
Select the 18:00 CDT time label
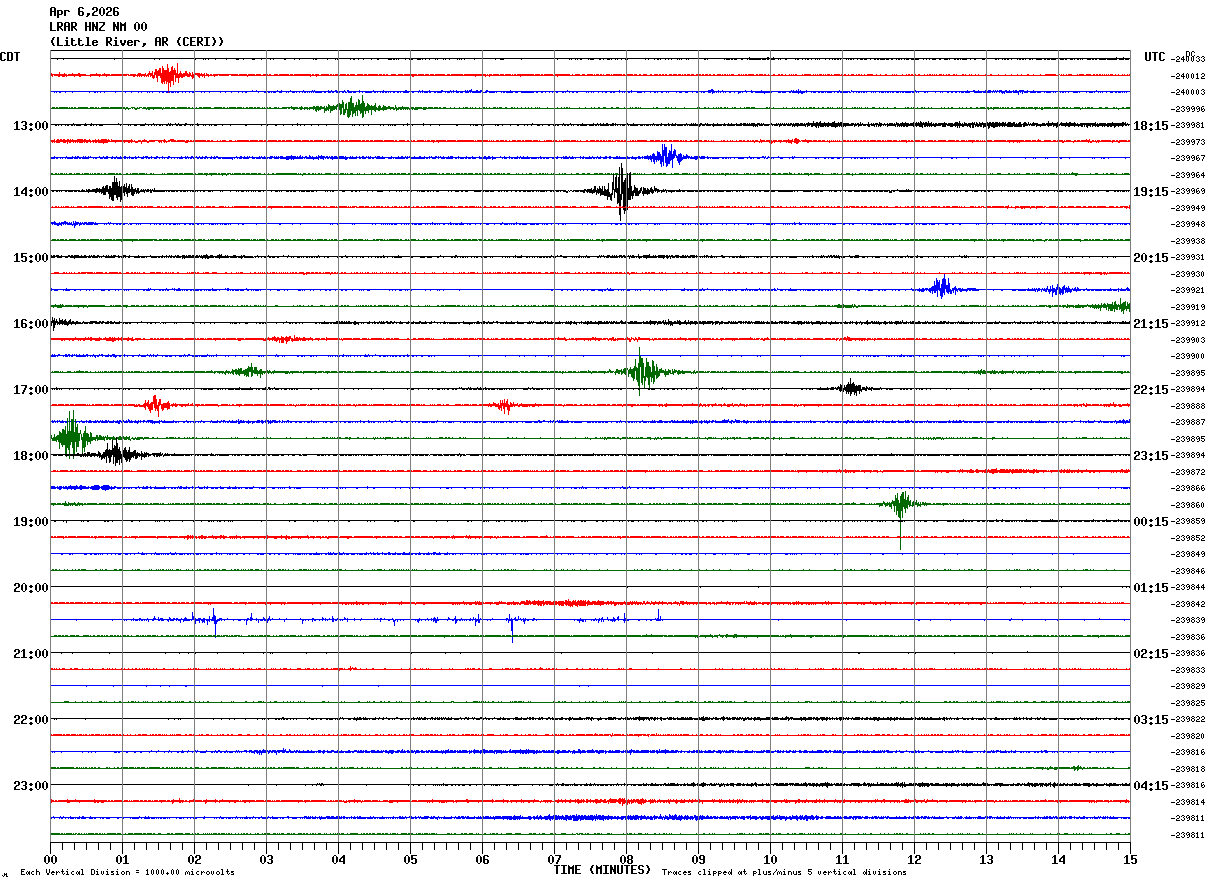click(31, 456)
